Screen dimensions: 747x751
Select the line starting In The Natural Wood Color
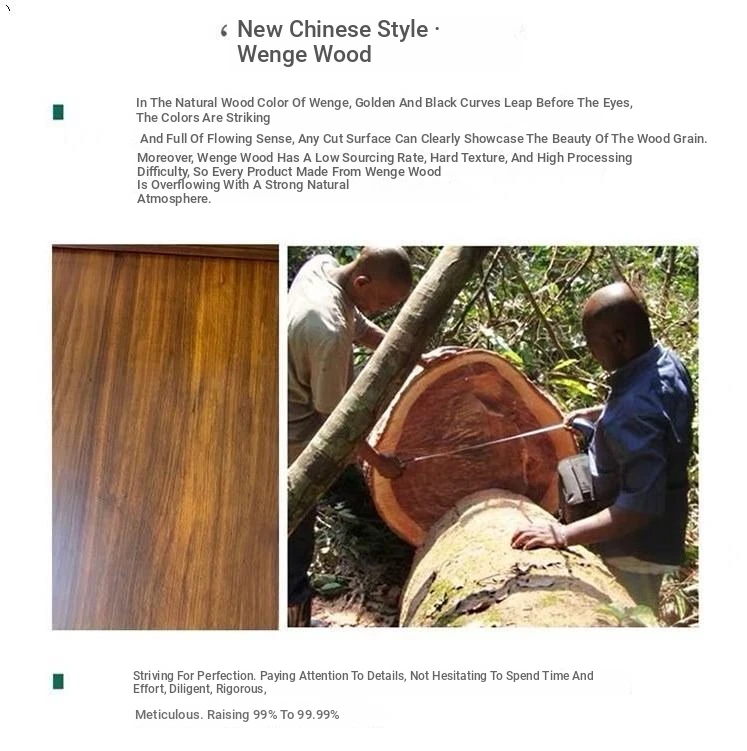(x=384, y=102)
